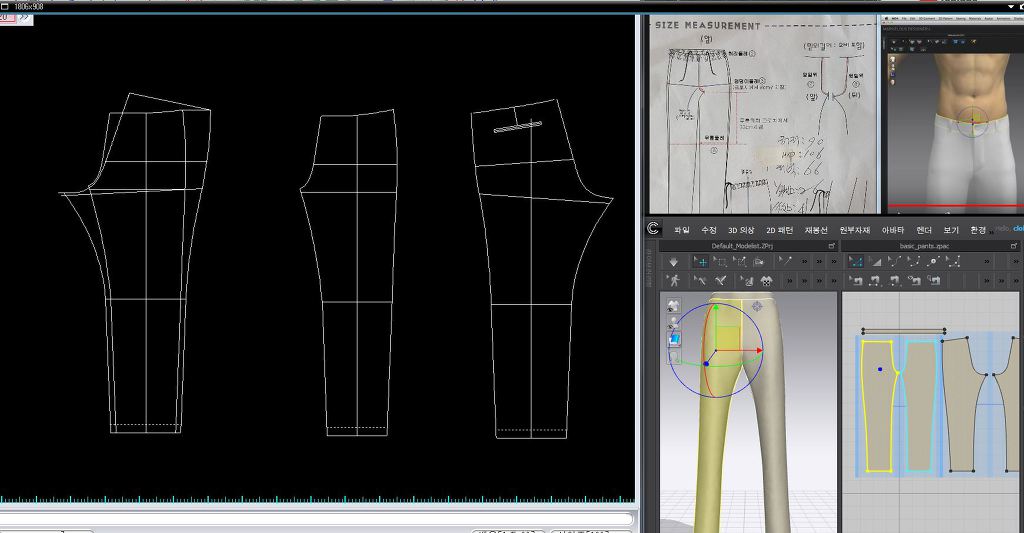Select the Free Sewing tool
The image size is (1024, 533).
pos(895,281)
